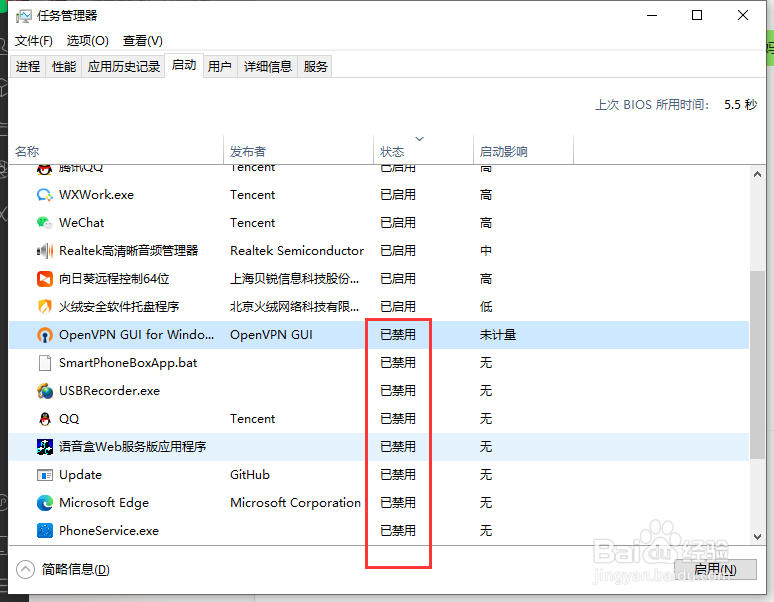The height and width of the screenshot is (602, 774).
Task: Sort by the 状态 column header
Action: (424, 150)
